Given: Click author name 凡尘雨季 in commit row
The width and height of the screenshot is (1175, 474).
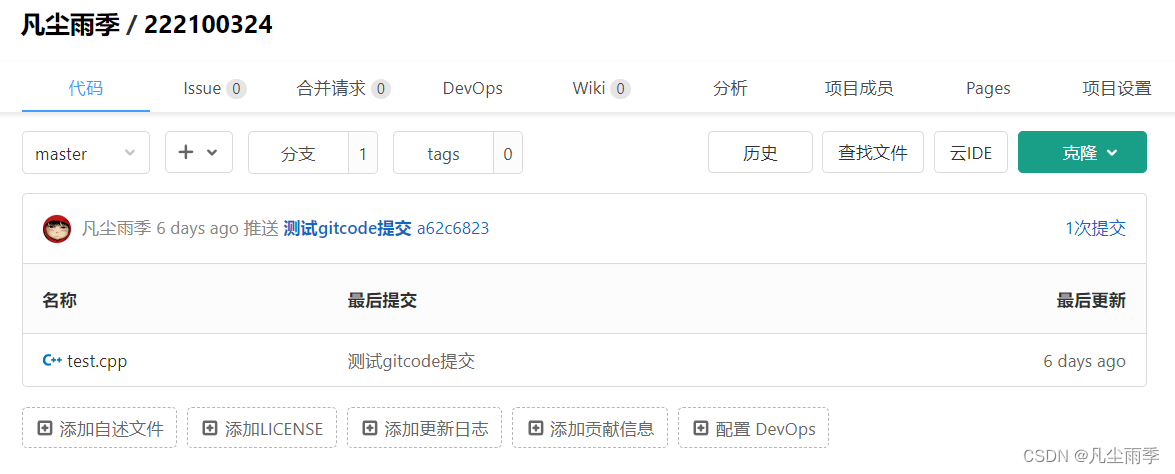Looking at the screenshot, I should (x=116, y=228).
